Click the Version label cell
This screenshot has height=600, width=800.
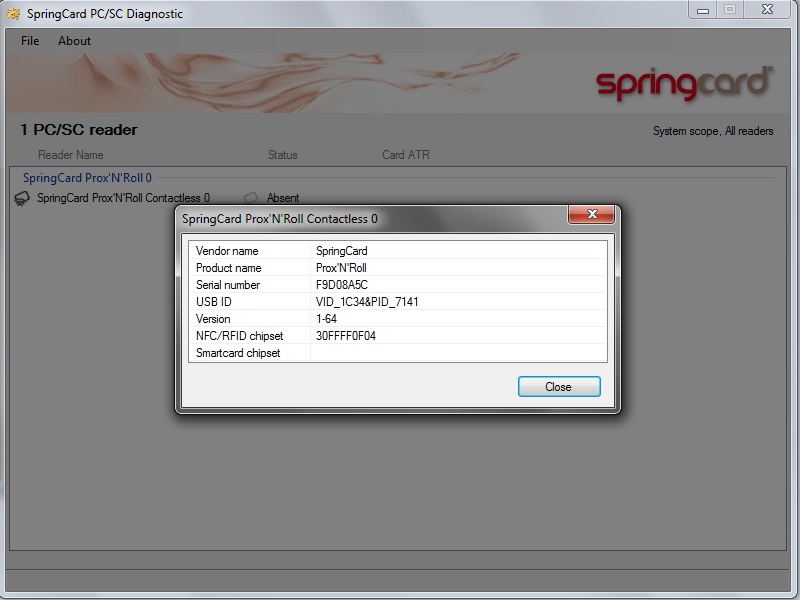click(249, 319)
